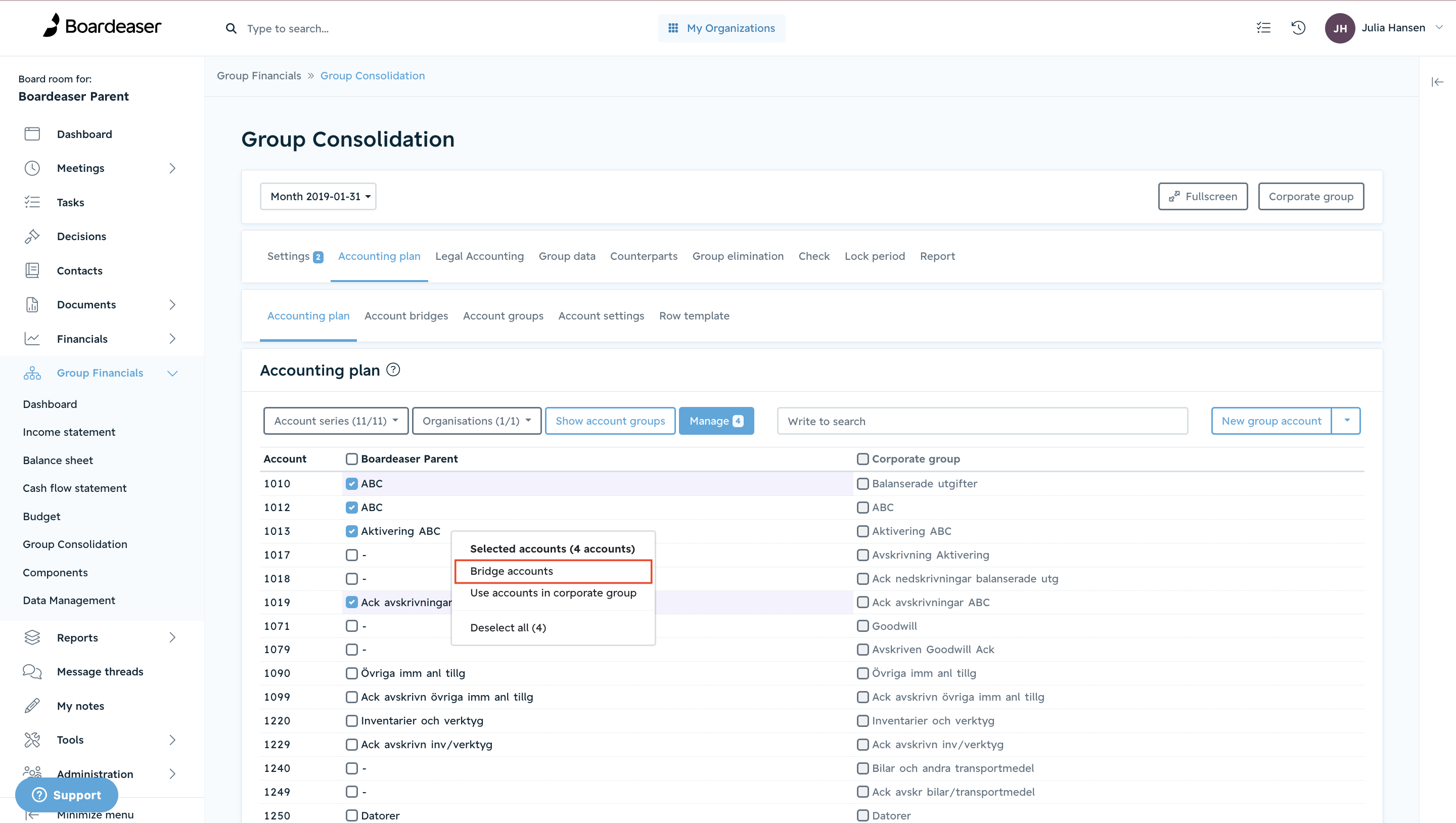The width and height of the screenshot is (1456, 823).
Task: Open the Month 2019-01-31 dropdown
Action: coord(318,196)
